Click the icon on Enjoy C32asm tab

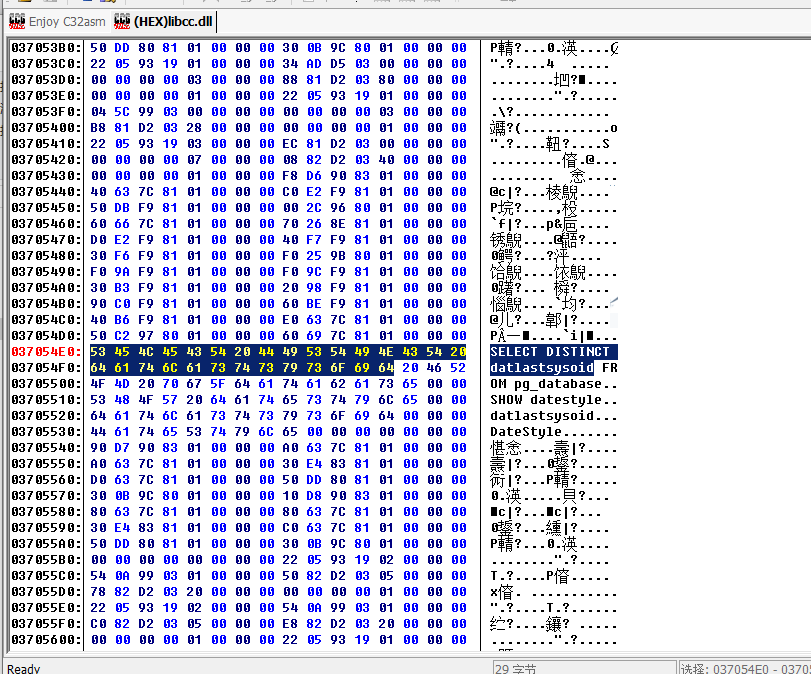[16, 20]
